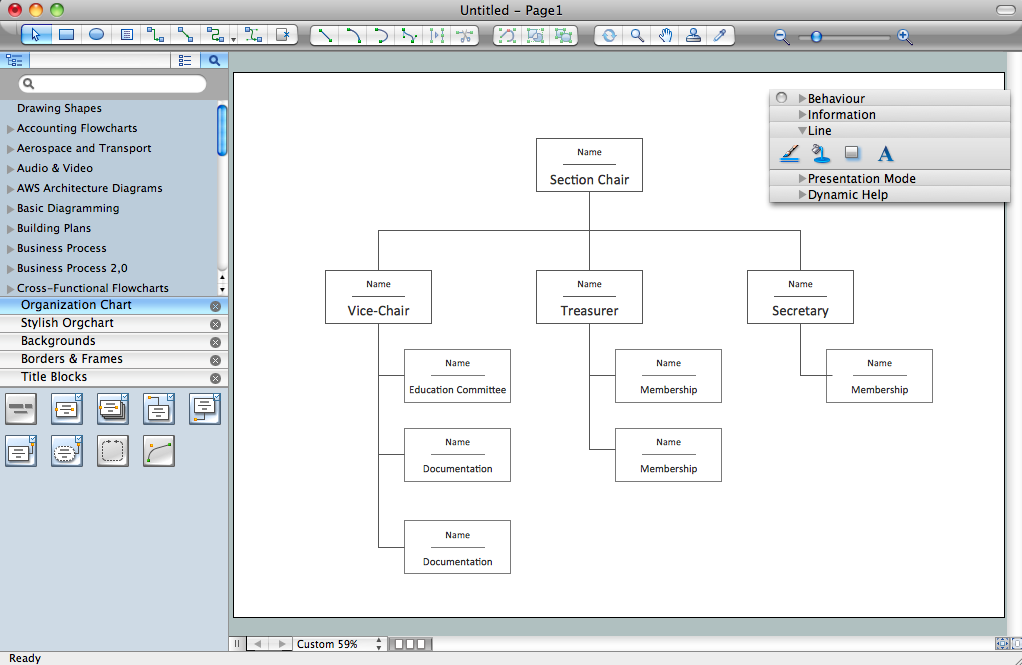This screenshot has height=665, width=1022.
Task: Select the right-angle connector tool
Action: pos(155,35)
